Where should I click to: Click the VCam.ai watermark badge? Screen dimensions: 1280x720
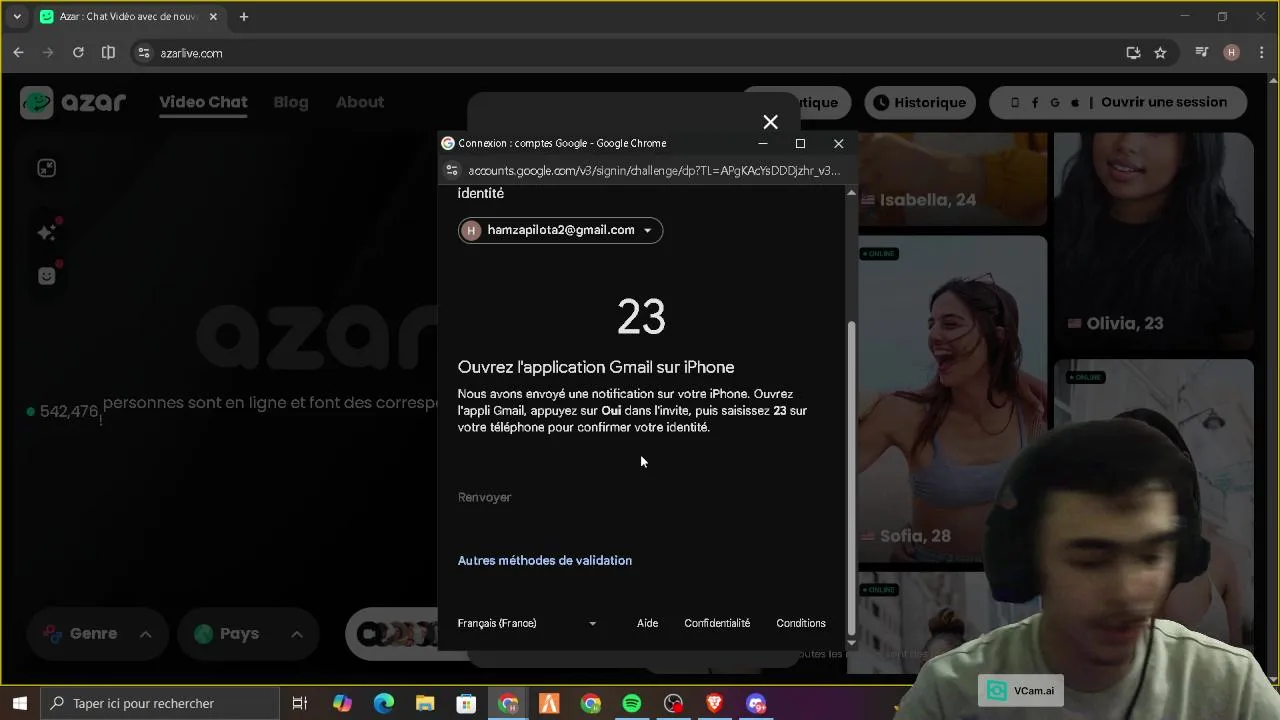(1021, 691)
